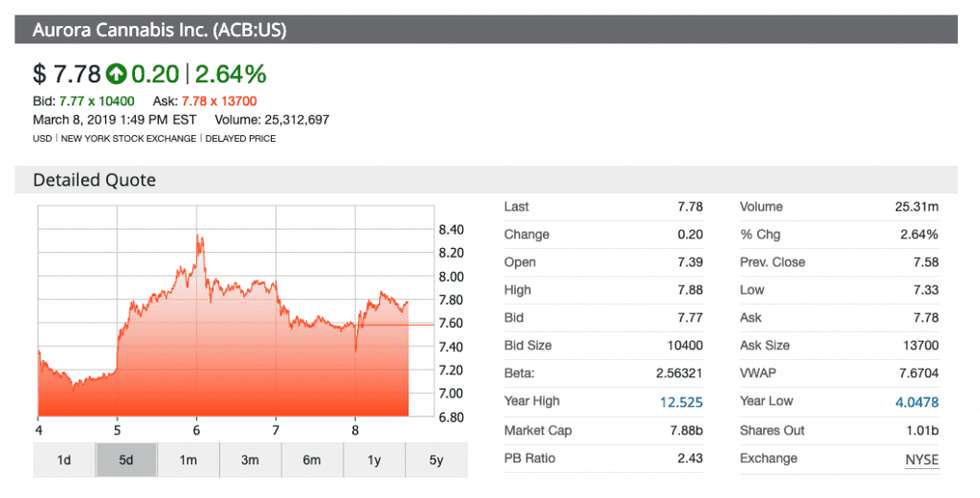Switch the chart to the 1d range
Viewport: 980px width, 498px height.
pyautogui.click(x=64, y=460)
